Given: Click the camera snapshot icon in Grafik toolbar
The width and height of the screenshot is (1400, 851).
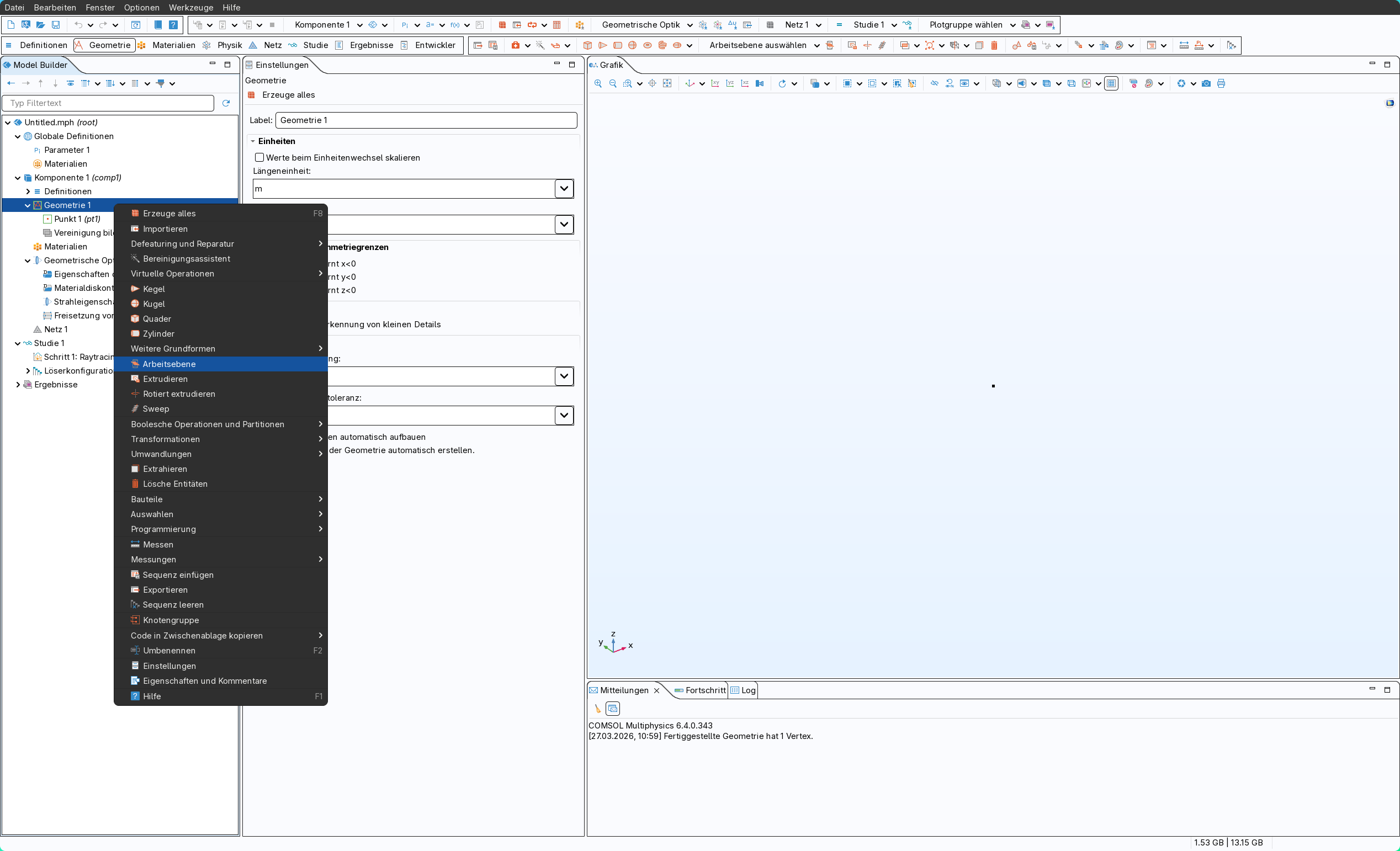Looking at the screenshot, I should (x=1206, y=83).
